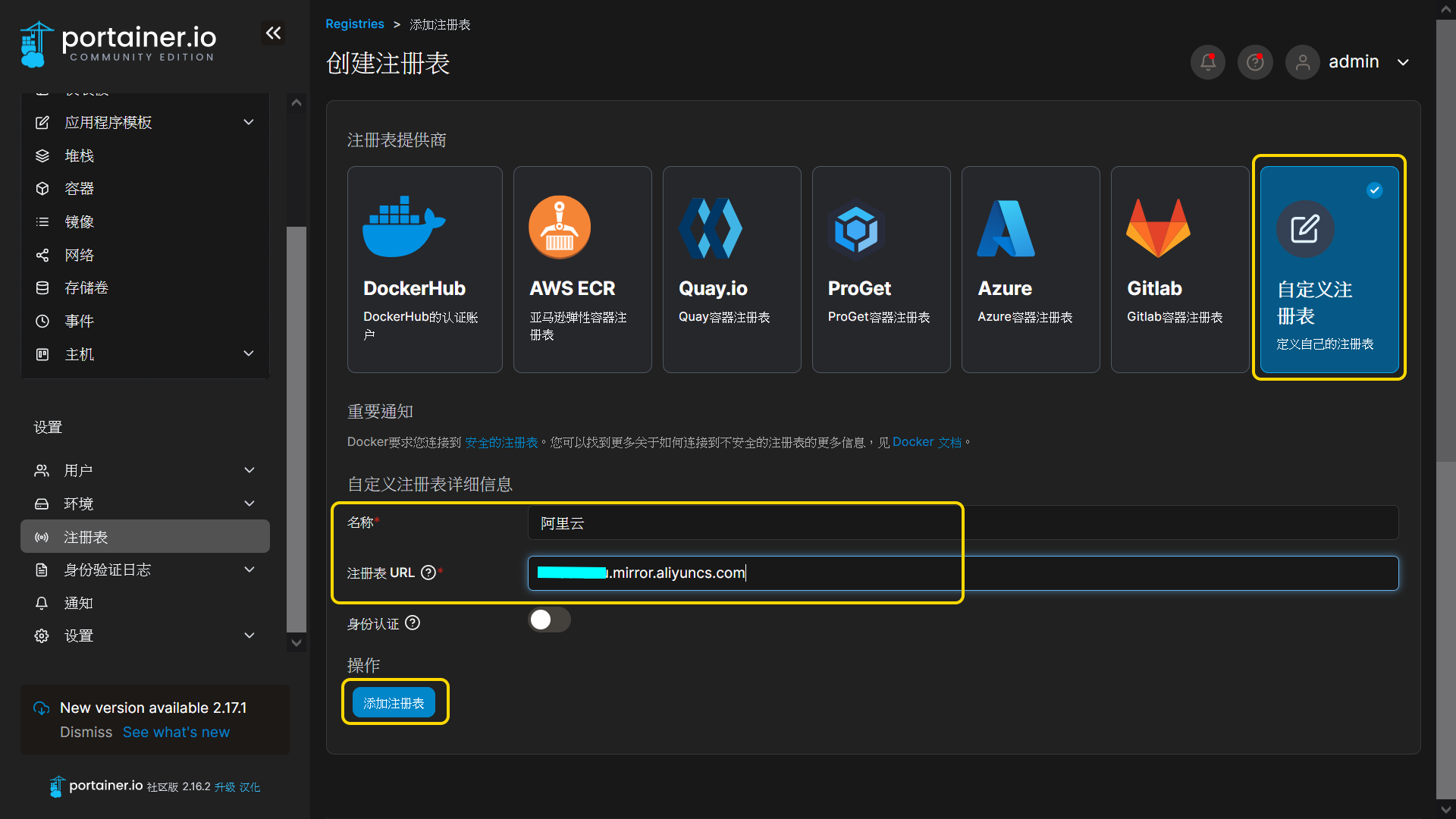Click the custom registry edit icon

click(1305, 229)
